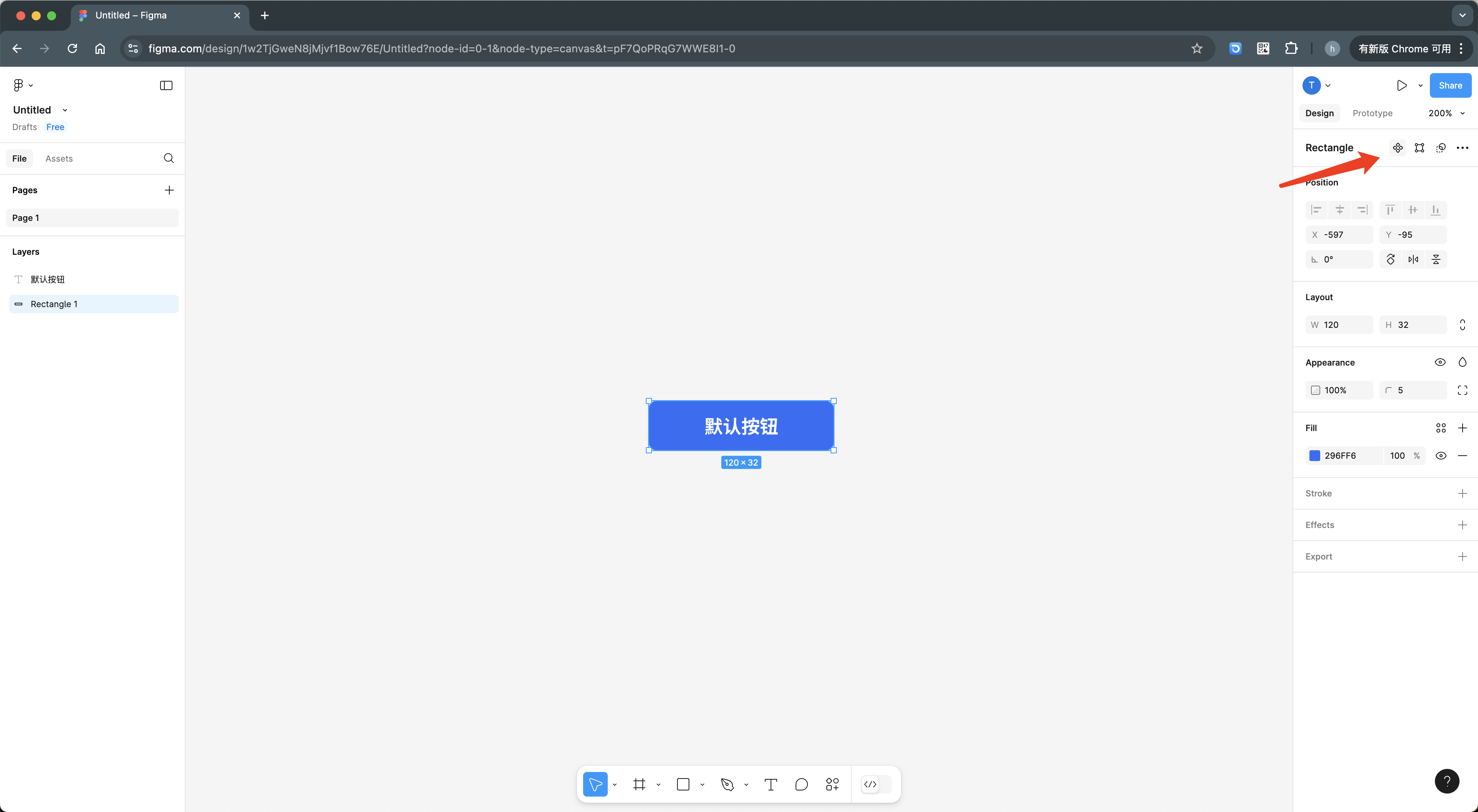
Task: Add an Effect with plus button
Action: [1463, 525]
